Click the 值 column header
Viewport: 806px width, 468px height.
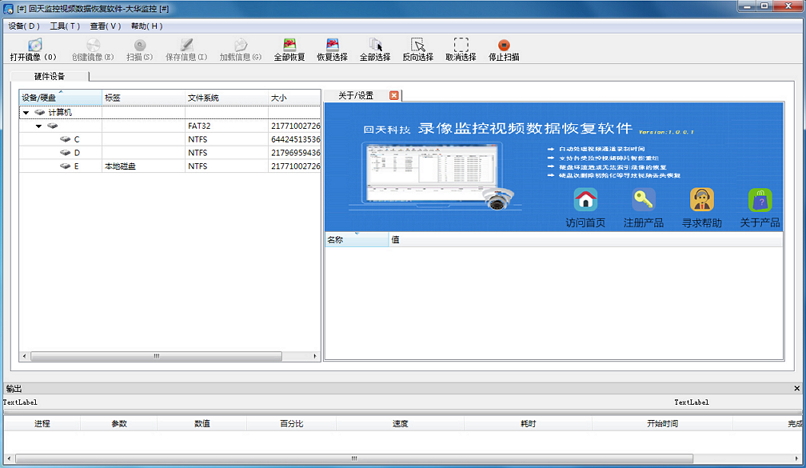[586, 240]
